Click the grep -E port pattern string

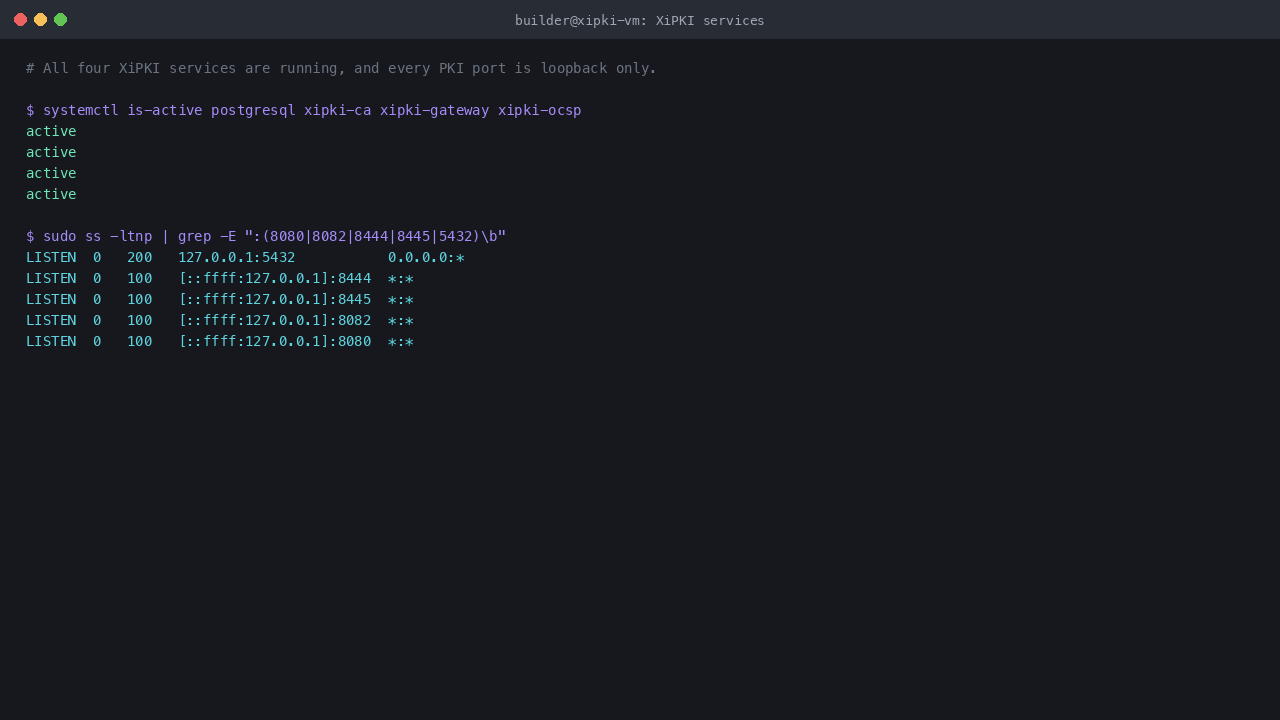click(375, 236)
